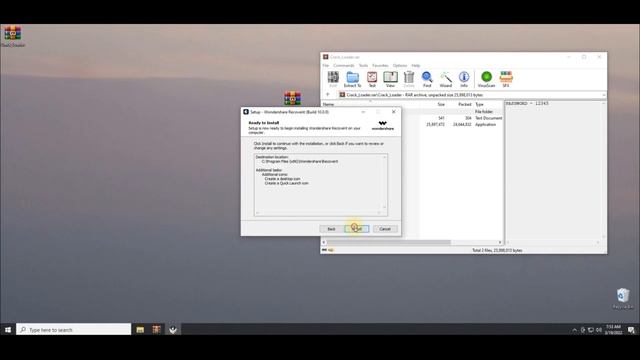Click the up-one-level arrow in WinRAR
This screenshot has height=360, width=640.
tap(327, 95)
